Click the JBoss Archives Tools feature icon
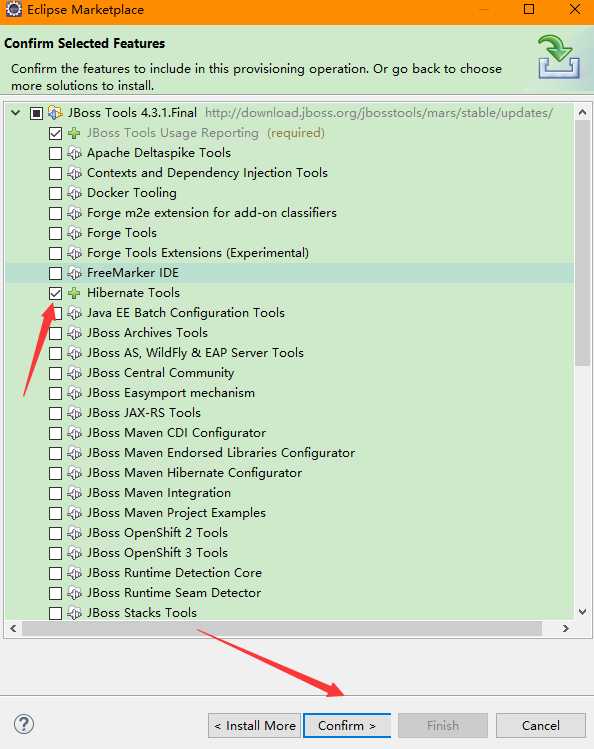 pos(74,333)
